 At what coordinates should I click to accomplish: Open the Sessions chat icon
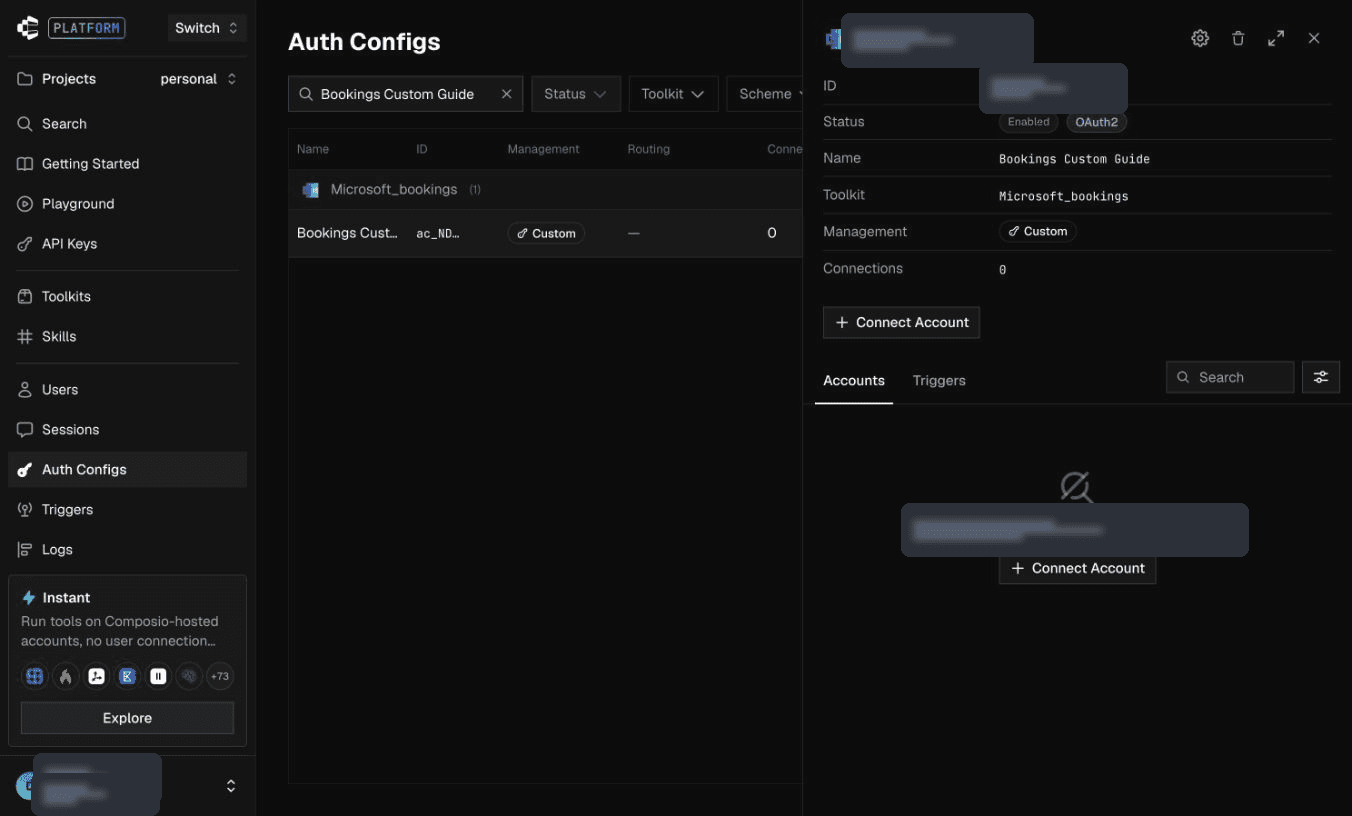[25, 430]
